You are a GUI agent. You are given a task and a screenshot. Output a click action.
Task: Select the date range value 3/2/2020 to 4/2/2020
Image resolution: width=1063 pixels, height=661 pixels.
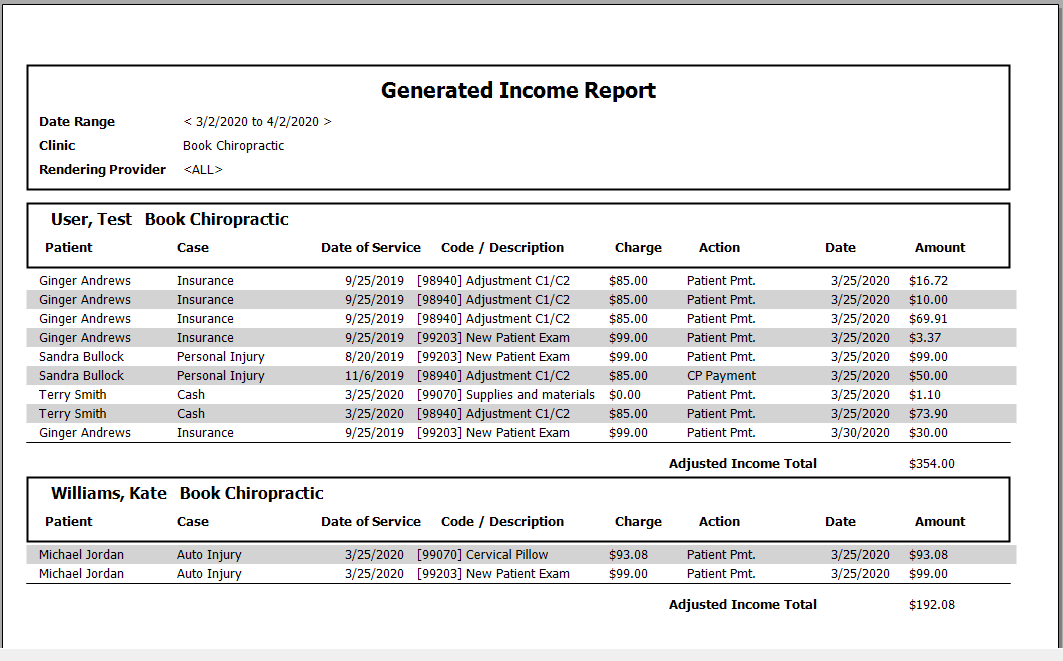pos(257,122)
